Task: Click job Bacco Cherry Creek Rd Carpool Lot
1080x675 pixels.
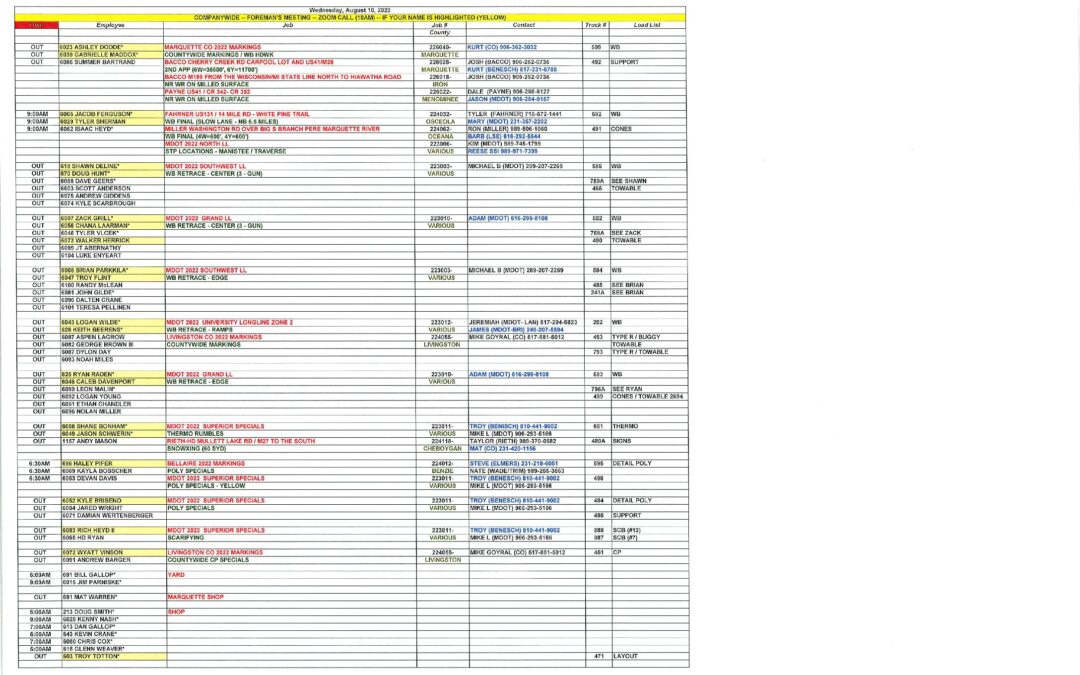Action: (249, 62)
